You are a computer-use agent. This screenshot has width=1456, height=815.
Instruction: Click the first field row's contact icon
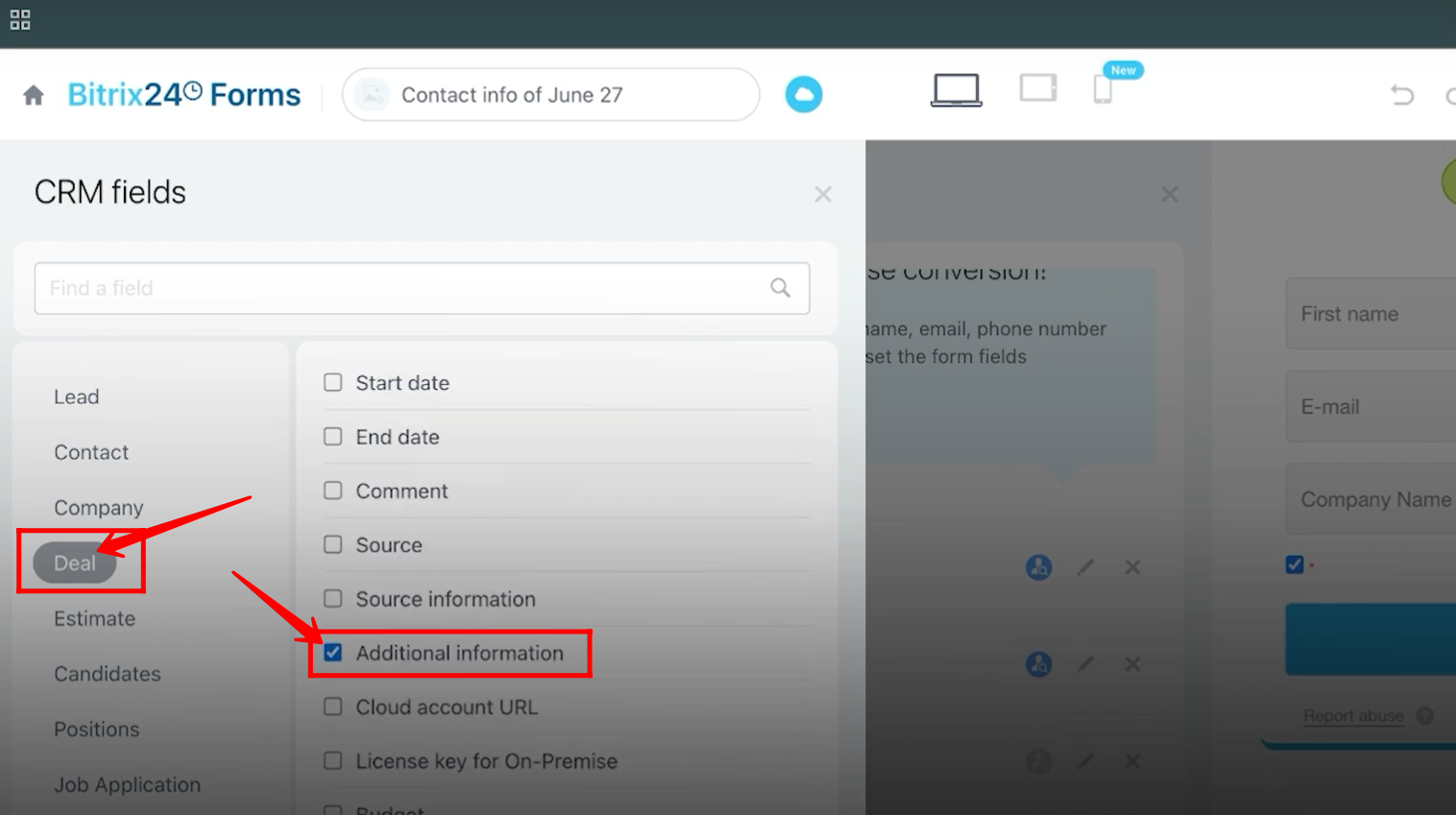[1038, 567]
